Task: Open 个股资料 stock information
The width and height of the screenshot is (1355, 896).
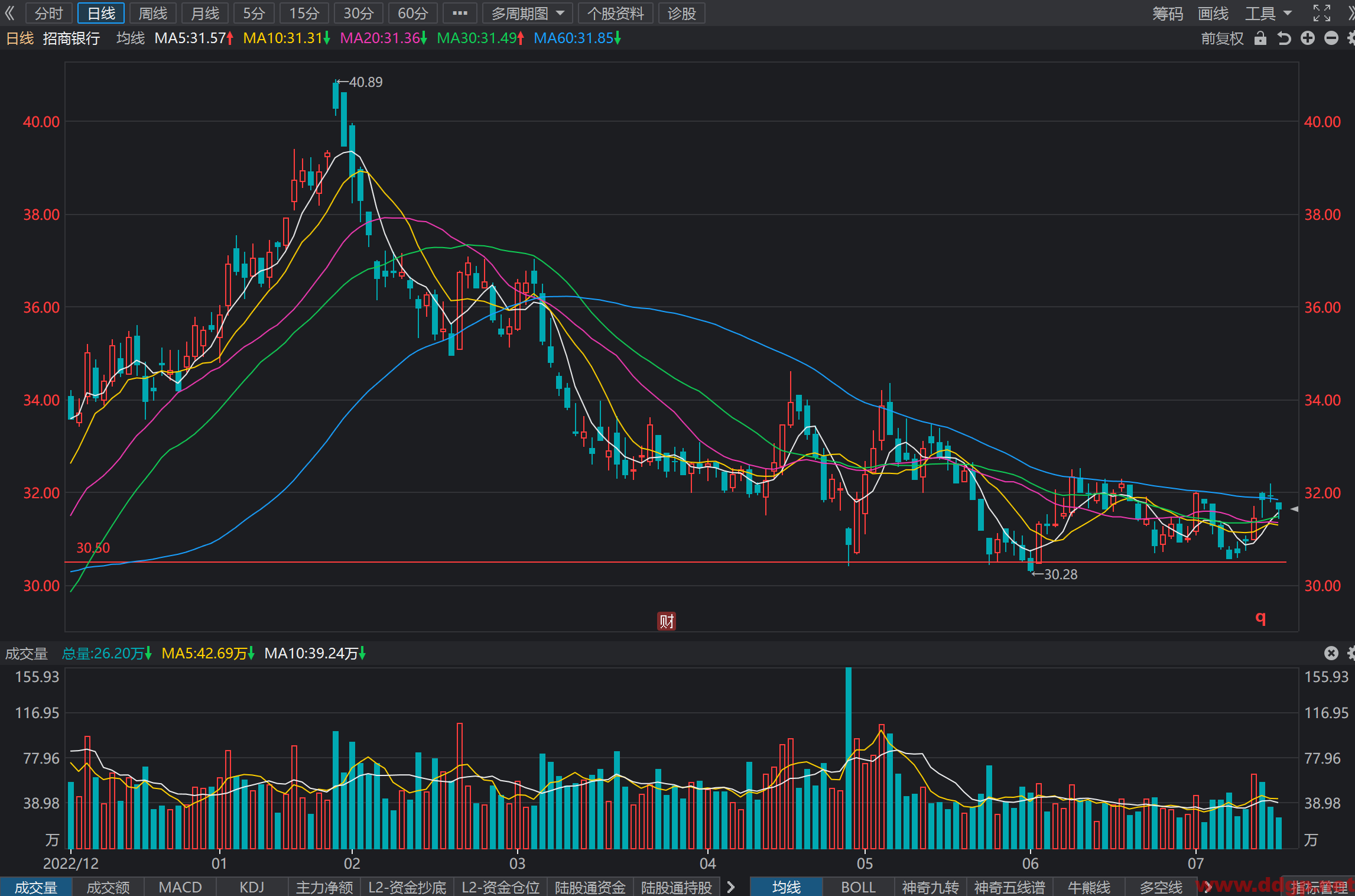Action: 615,13
